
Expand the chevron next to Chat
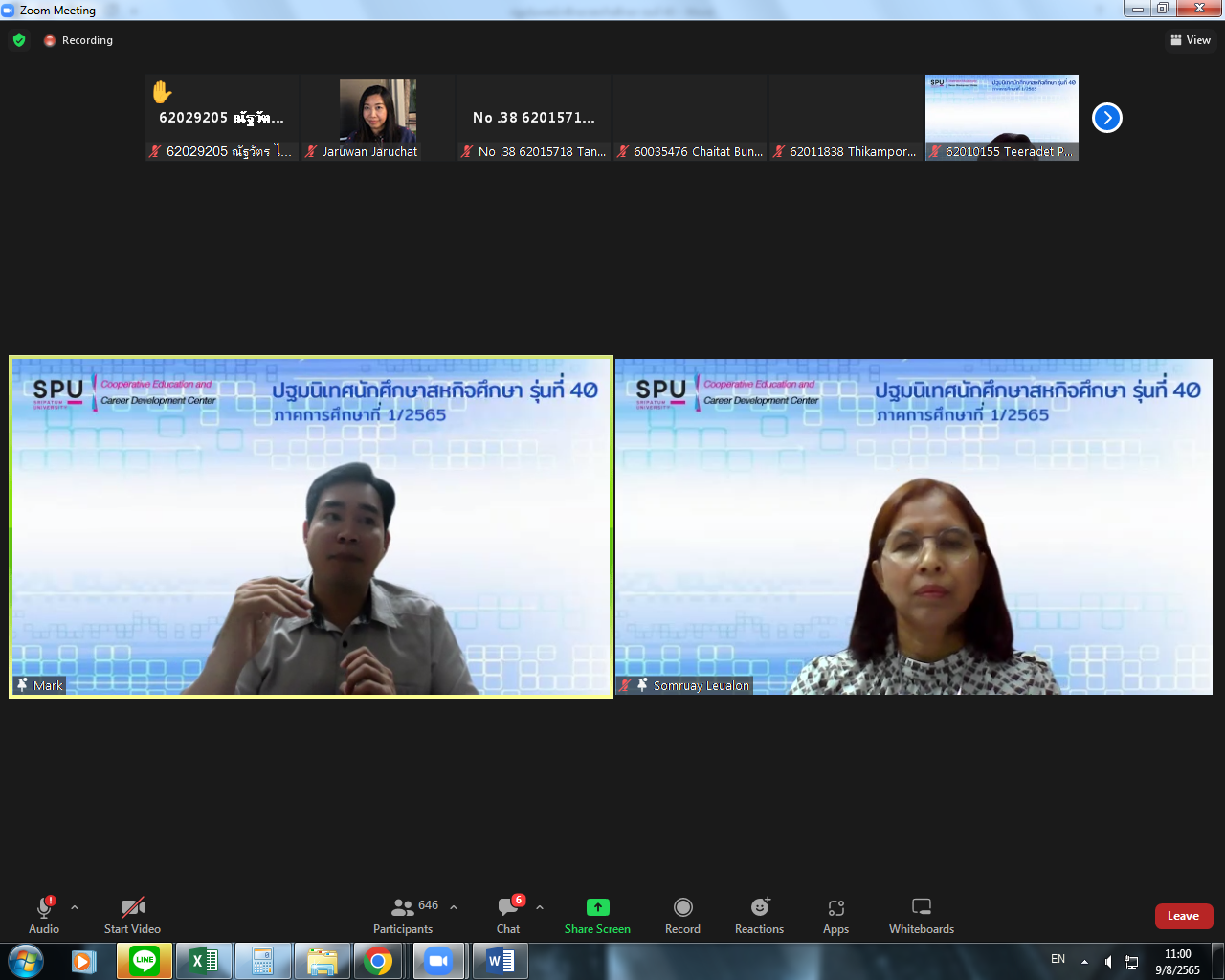tap(540, 907)
